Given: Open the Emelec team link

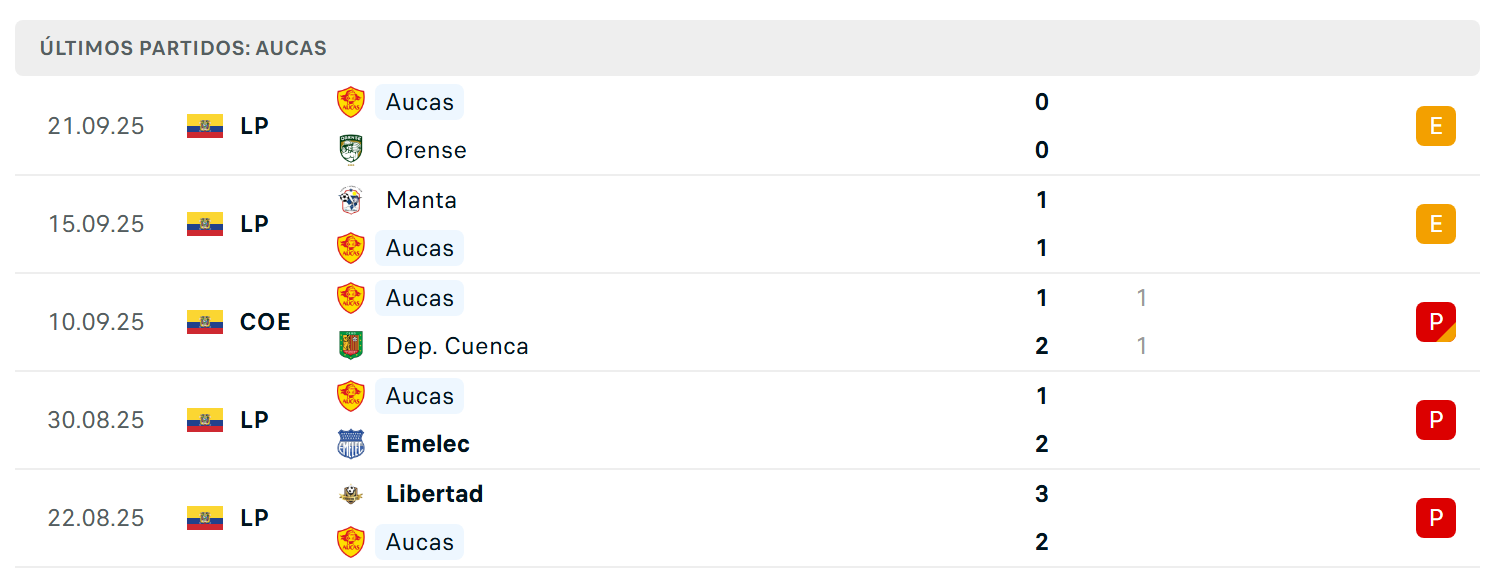Looking at the screenshot, I should click(428, 444).
